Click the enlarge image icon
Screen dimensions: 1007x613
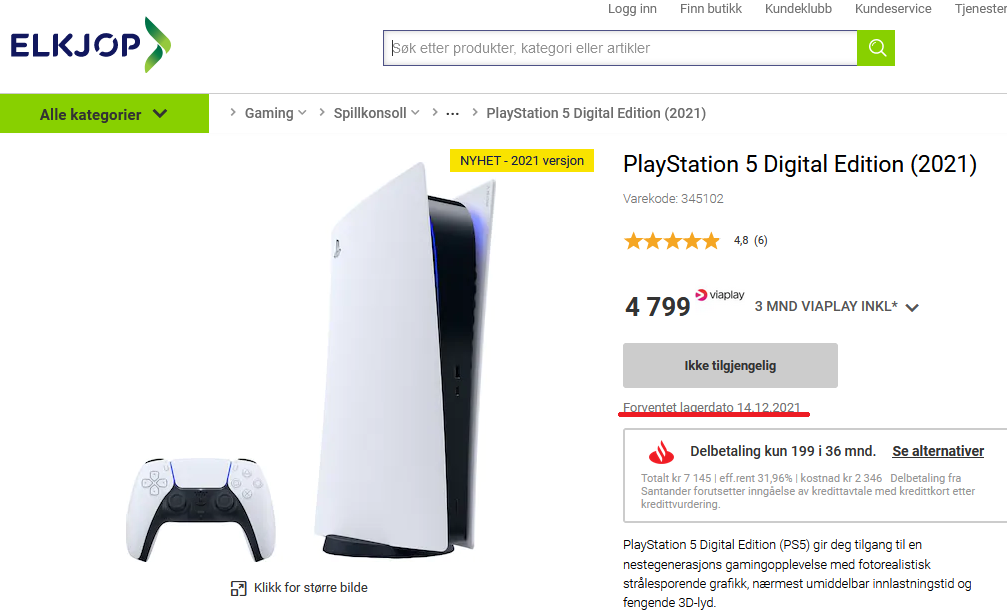tap(238, 588)
